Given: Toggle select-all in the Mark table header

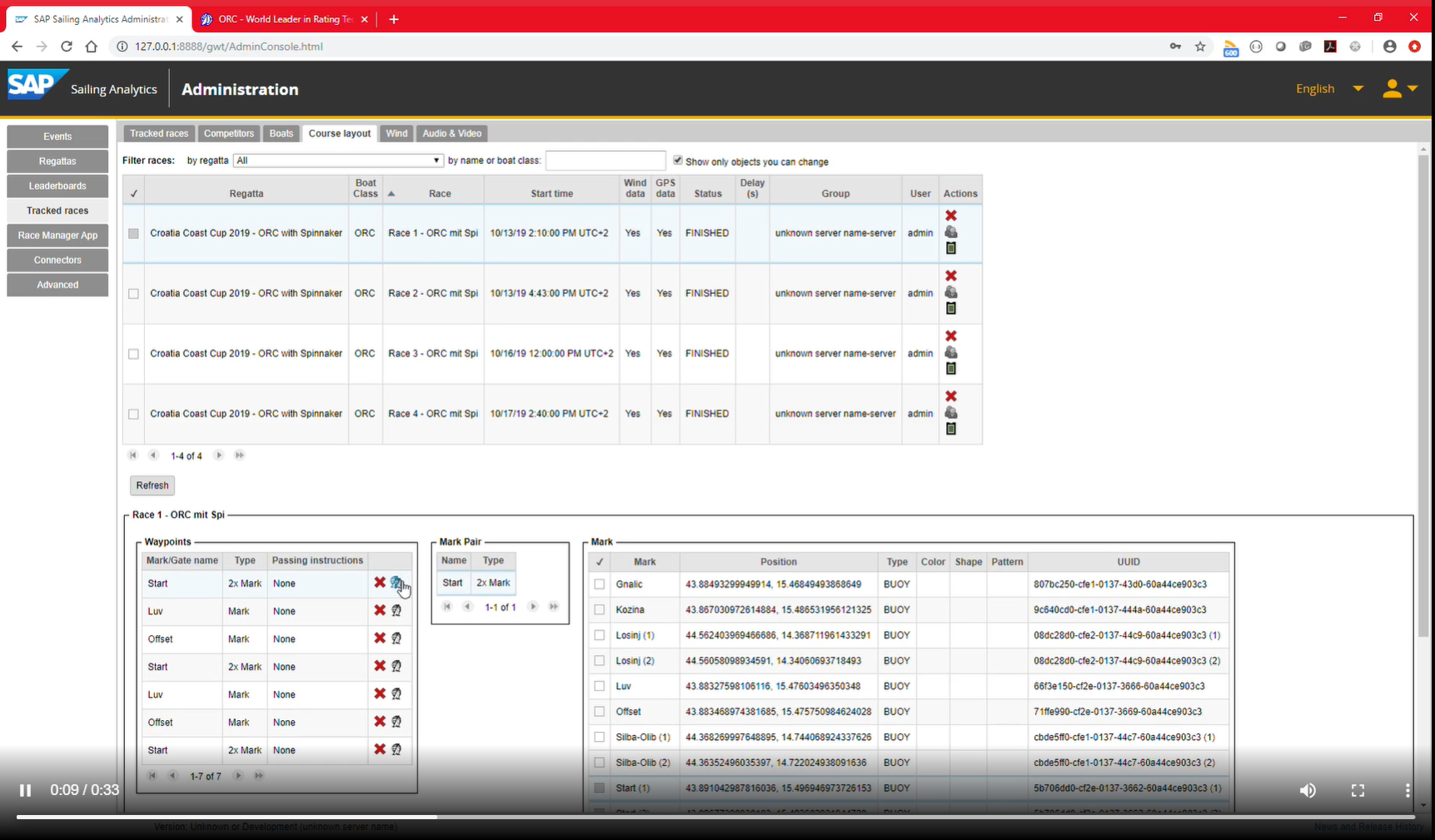Looking at the screenshot, I should (x=600, y=562).
